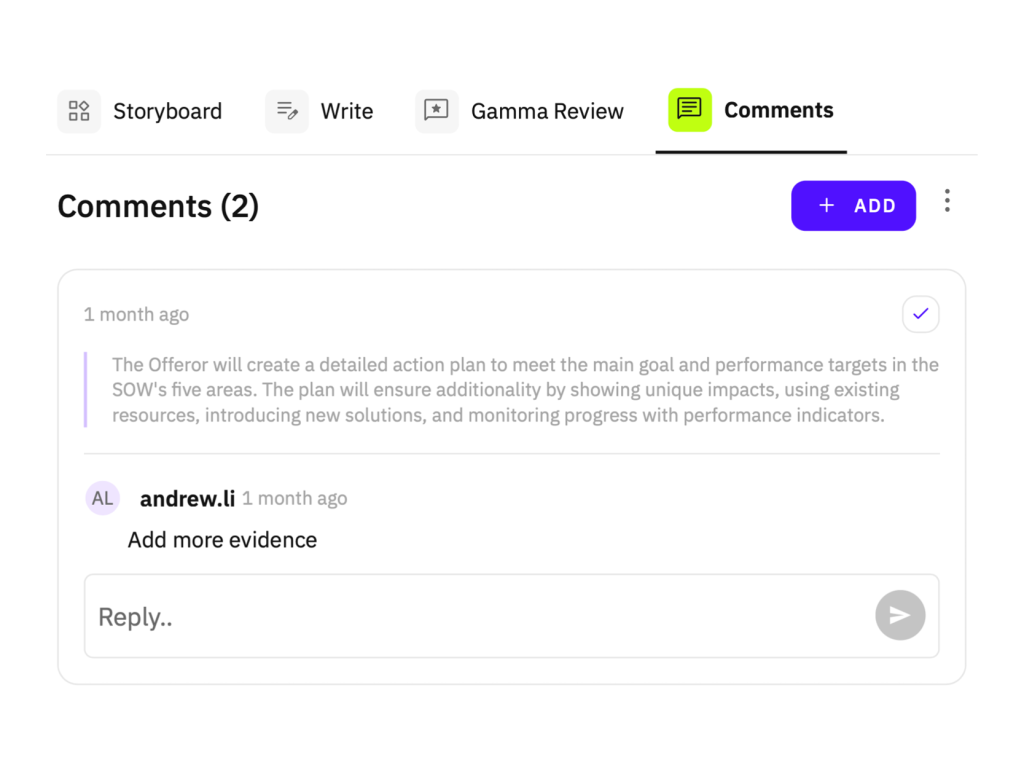Click the Reply input field
The image size is (1024, 768).
(400, 616)
